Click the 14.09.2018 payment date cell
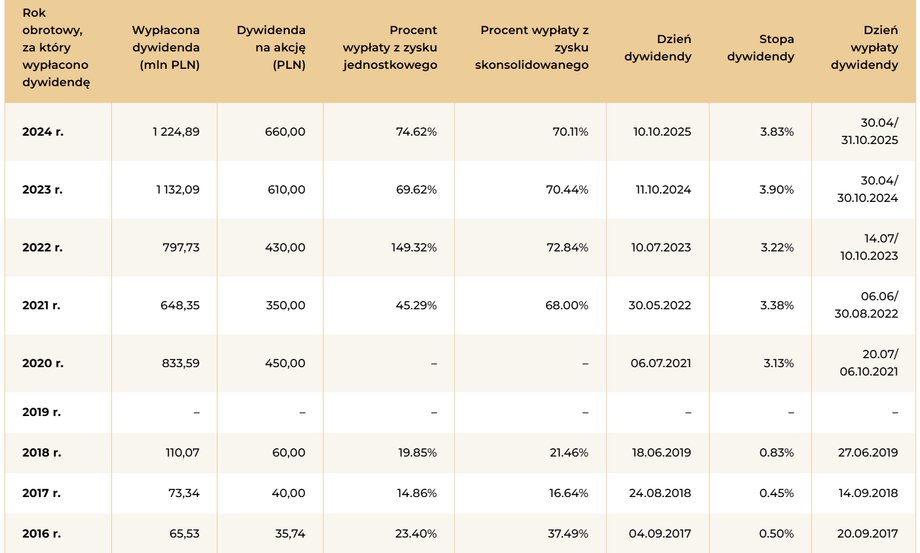Screen dimensions: 920x553 point(868,493)
